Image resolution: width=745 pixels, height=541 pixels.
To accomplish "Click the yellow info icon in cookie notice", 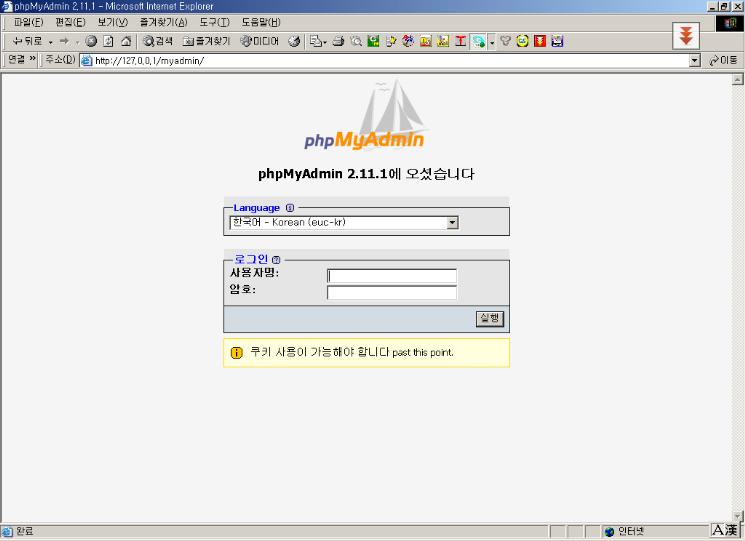I will point(236,353).
